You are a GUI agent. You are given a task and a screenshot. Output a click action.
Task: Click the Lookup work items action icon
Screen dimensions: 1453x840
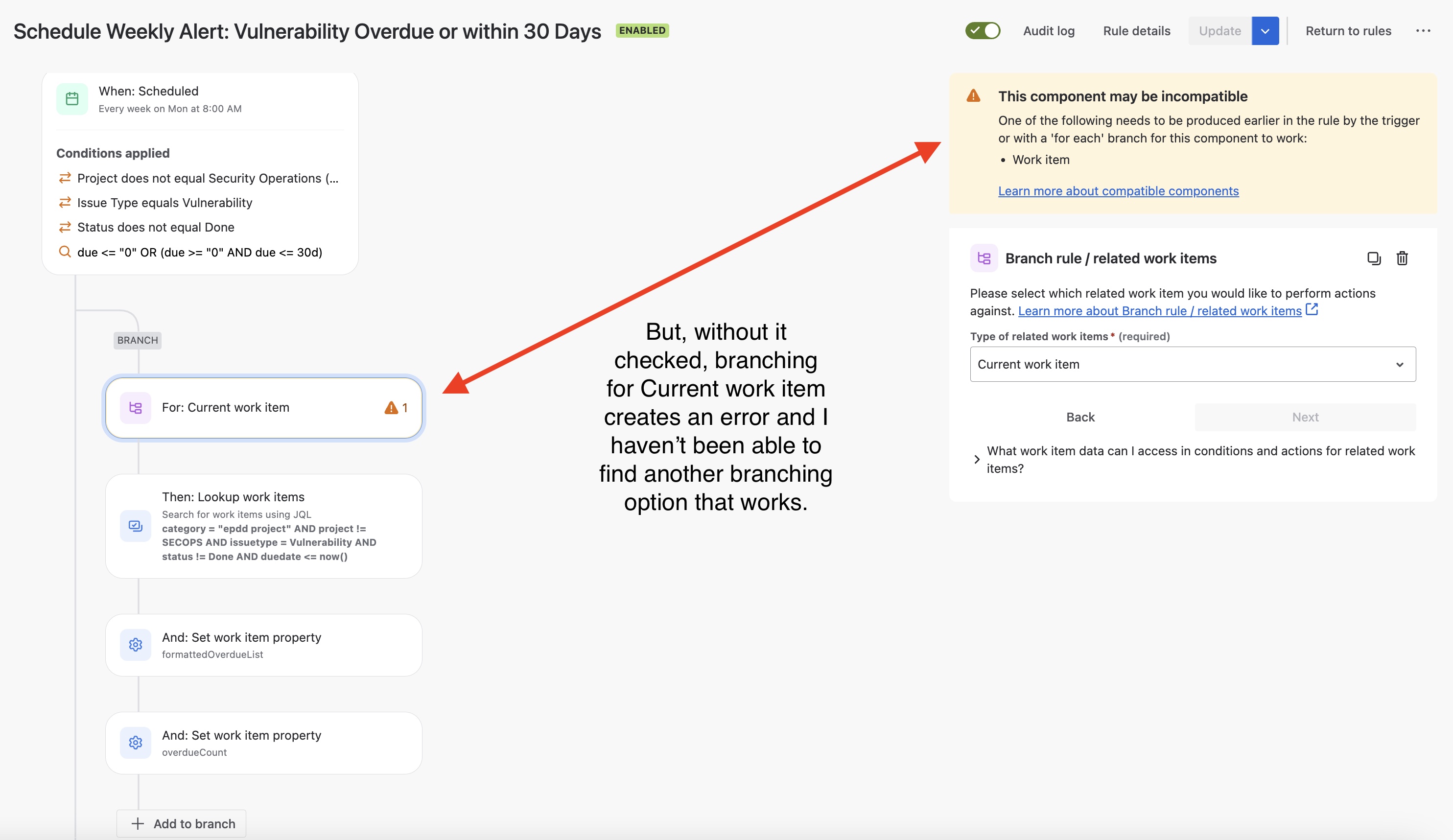(136, 526)
